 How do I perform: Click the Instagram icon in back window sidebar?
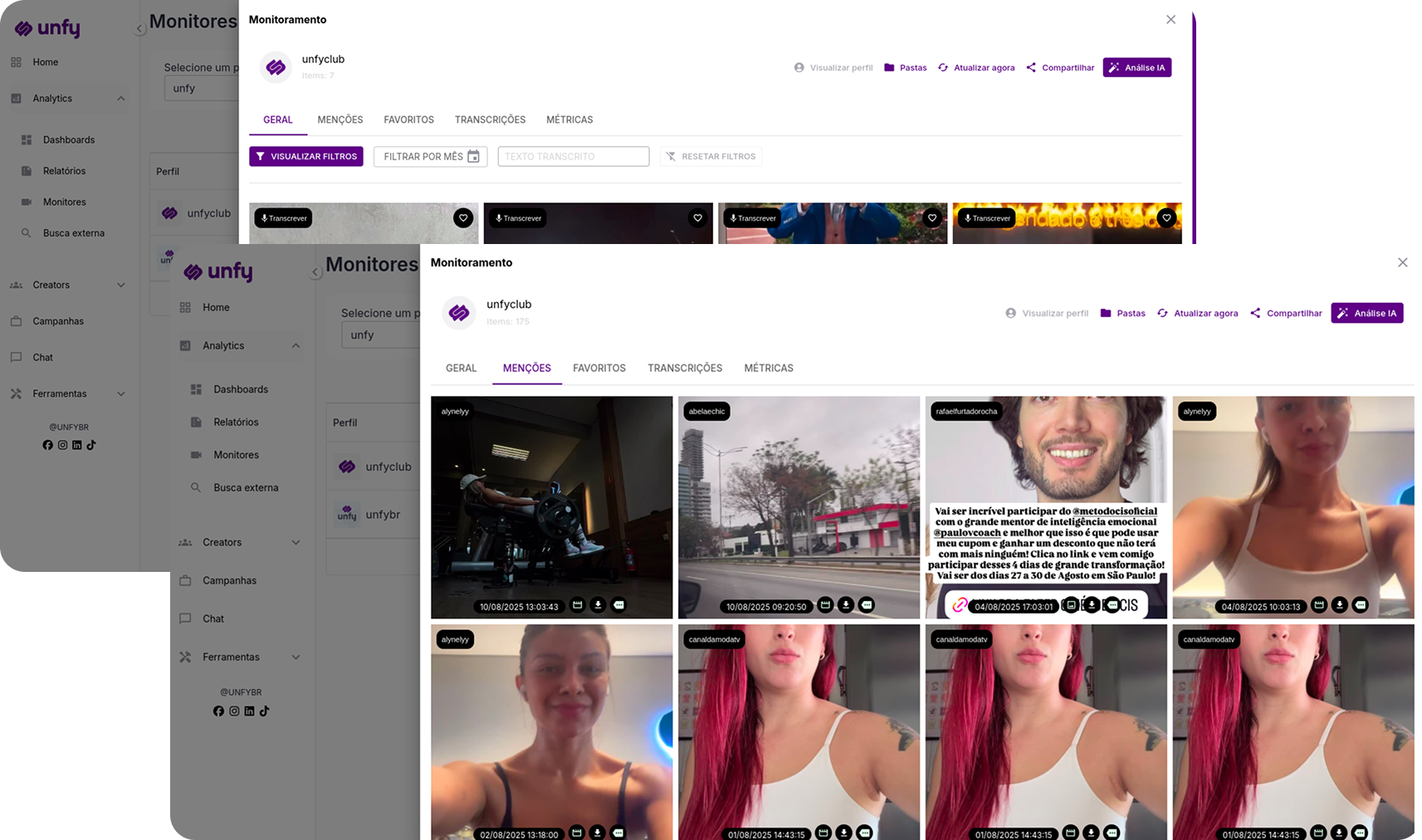[x=62, y=445]
